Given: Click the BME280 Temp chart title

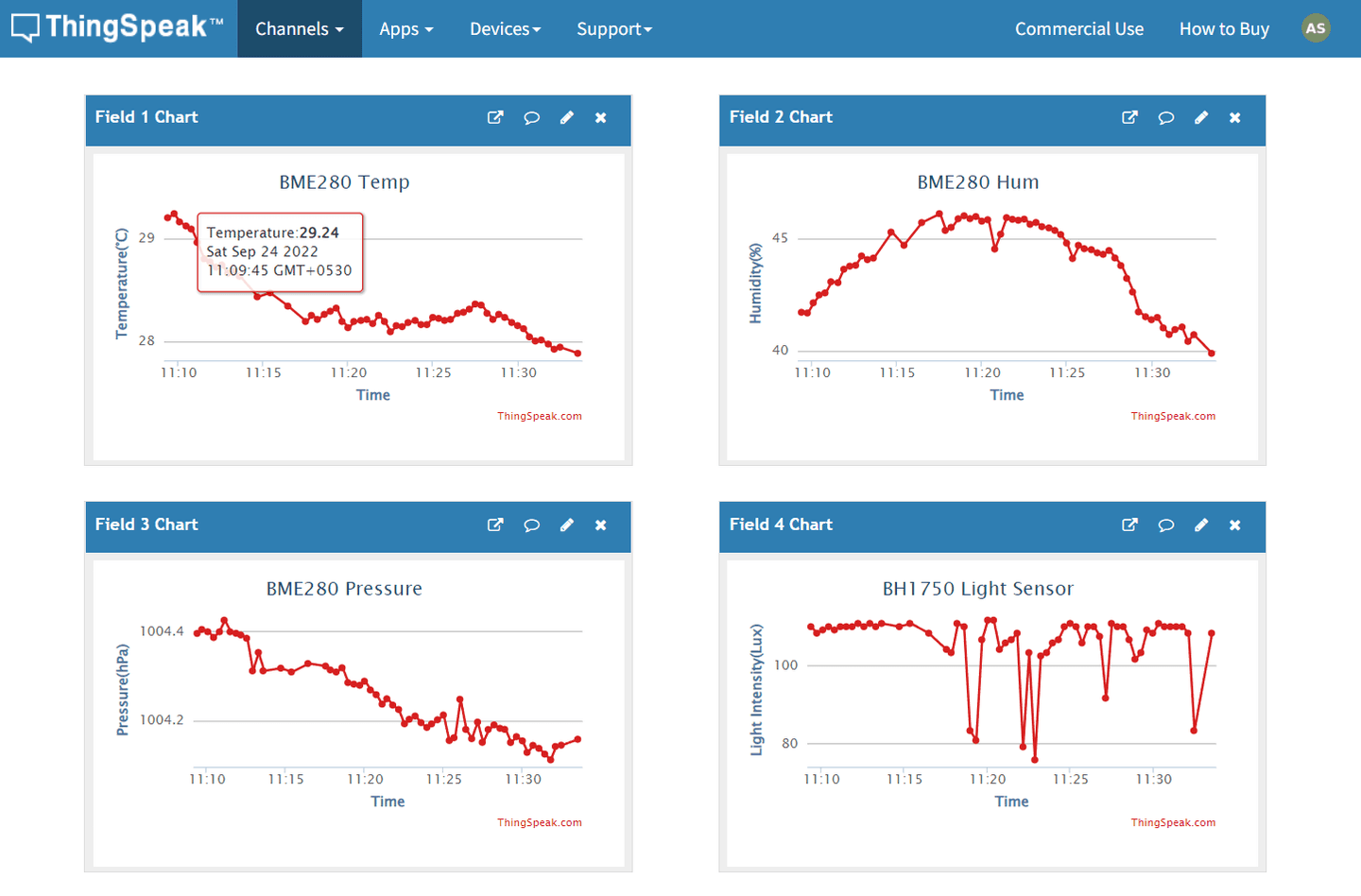Looking at the screenshot, I should (x=344, y=181).
